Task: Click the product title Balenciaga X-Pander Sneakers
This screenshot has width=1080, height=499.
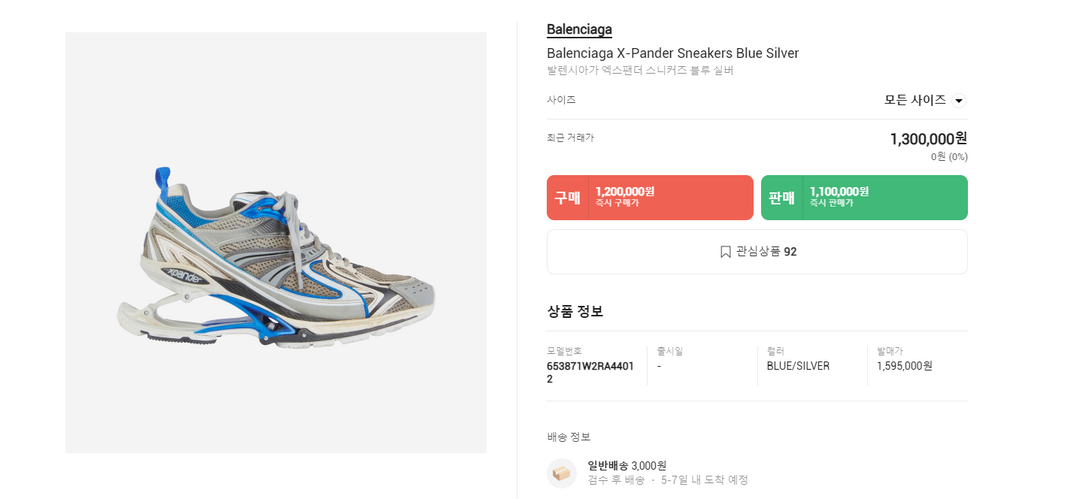Action: (672, 53)
